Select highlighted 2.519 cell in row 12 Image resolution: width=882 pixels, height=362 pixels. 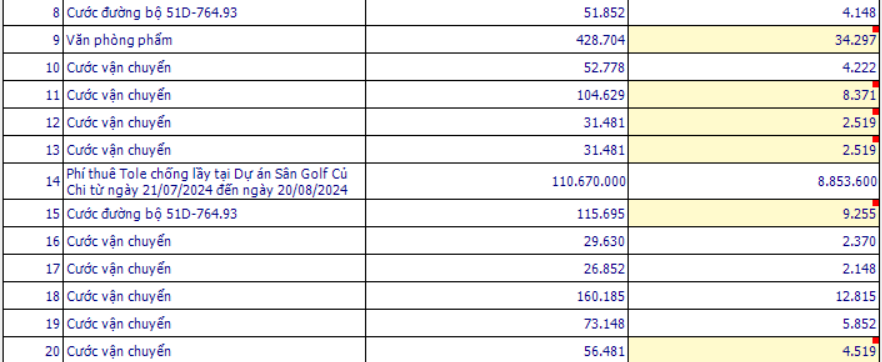coord(755,123)
